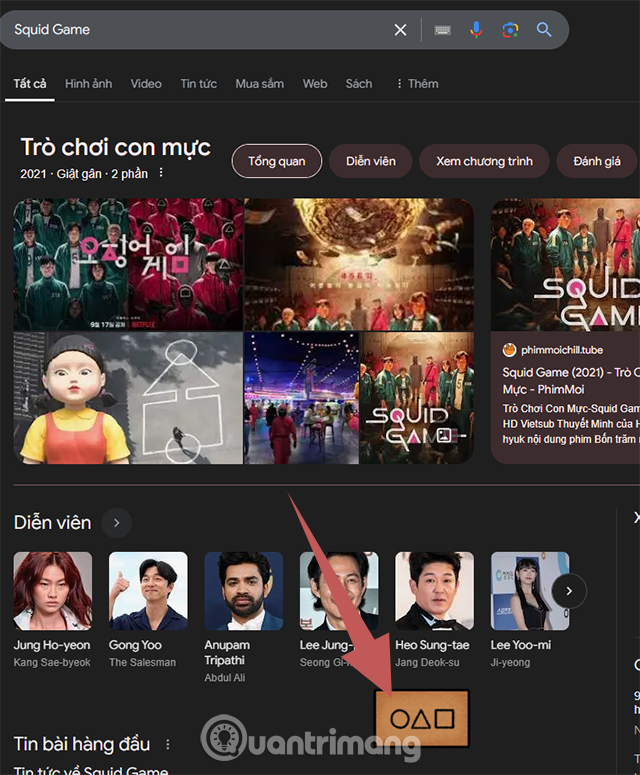Open the giant doll image thumbnail
The height and width of the screenshot is (775, 640).
pos(128,398)
